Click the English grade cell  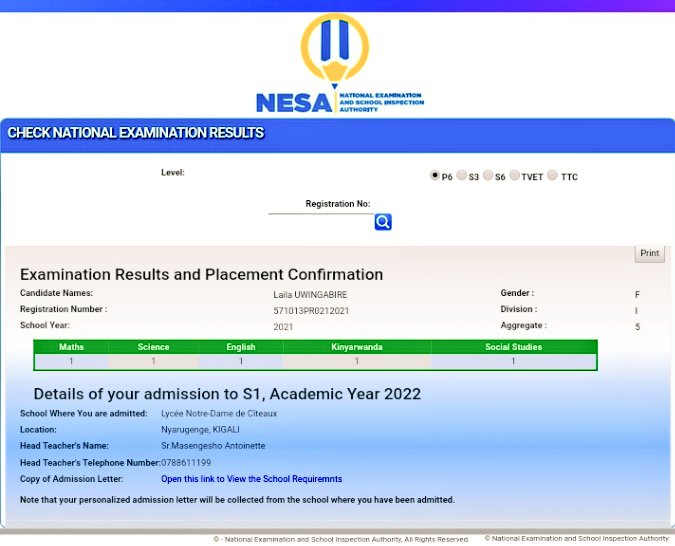point(241,361)
